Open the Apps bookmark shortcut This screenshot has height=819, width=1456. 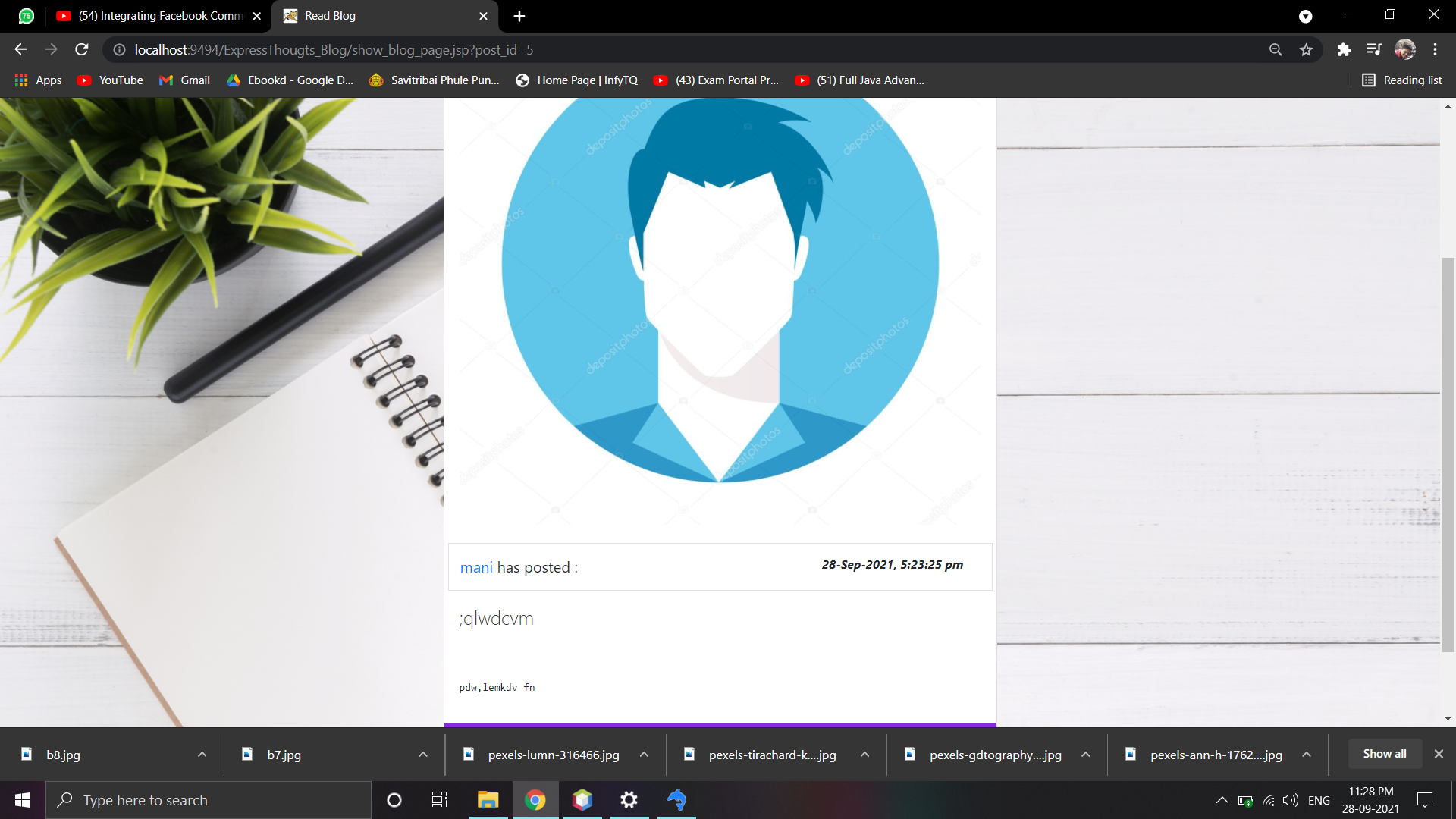pos(39,80)
